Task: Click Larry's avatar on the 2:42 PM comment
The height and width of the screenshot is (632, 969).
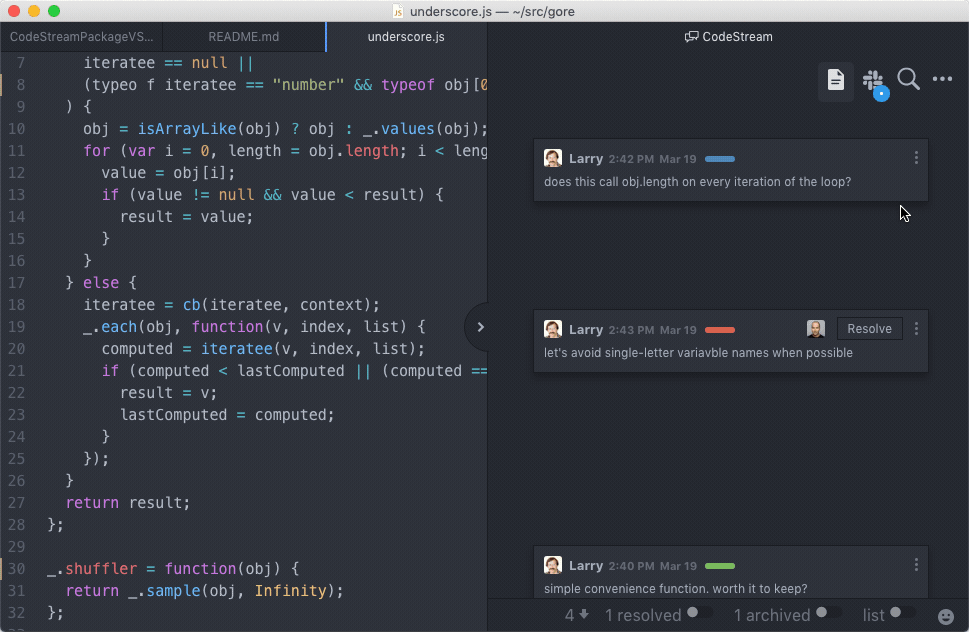Action: 552,157
